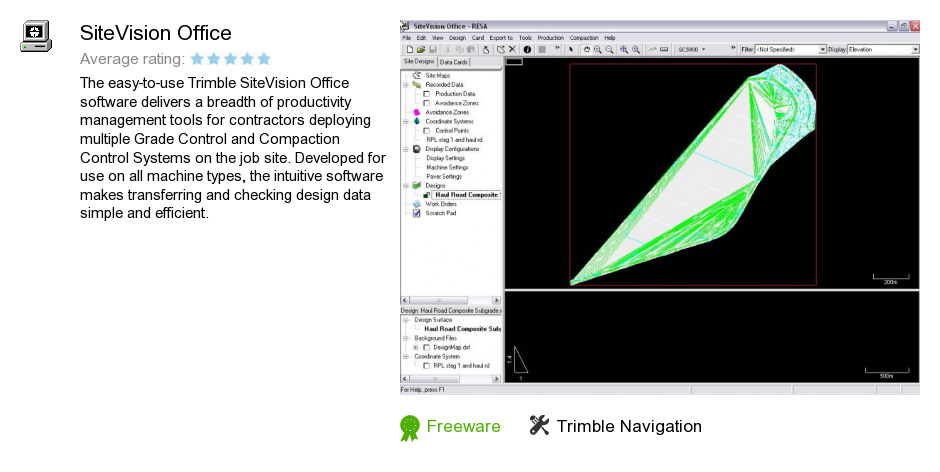Select the Site Designs tab
This screenshot has width=940, height=472.
click(418, 62)
